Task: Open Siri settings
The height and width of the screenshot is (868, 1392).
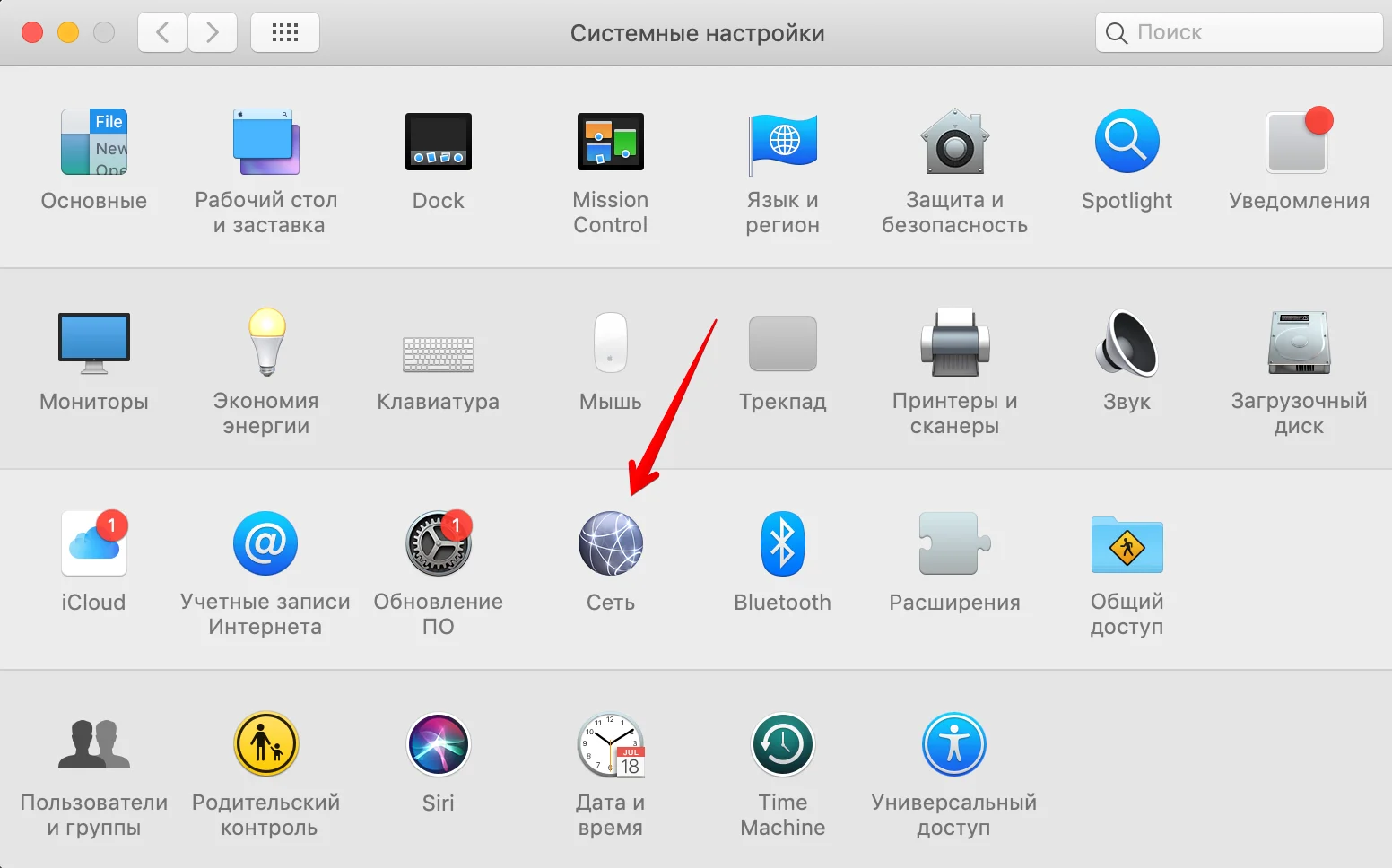Action: click(438, 745)
